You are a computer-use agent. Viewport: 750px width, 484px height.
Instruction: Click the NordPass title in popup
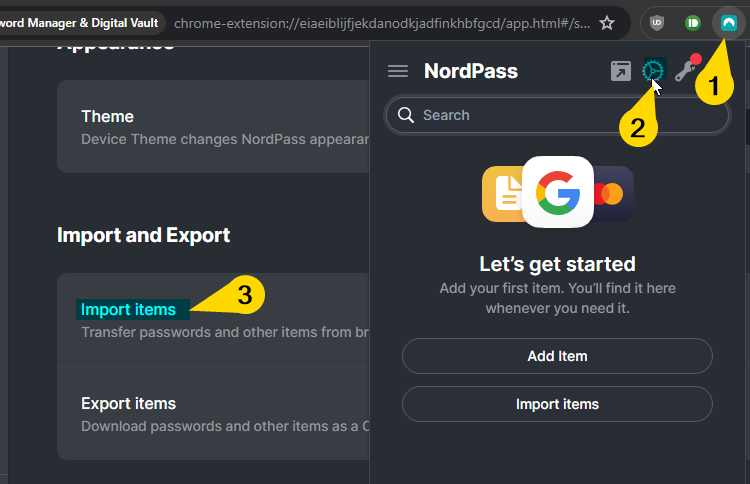tap(471, 71)
